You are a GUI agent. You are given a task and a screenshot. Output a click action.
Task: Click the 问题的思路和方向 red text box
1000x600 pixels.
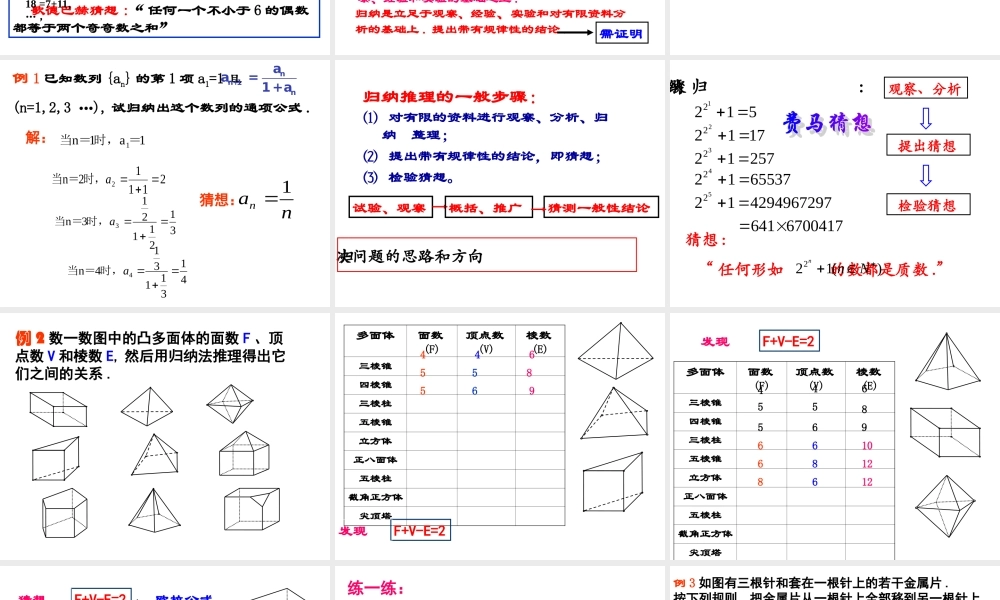(487, 255)
